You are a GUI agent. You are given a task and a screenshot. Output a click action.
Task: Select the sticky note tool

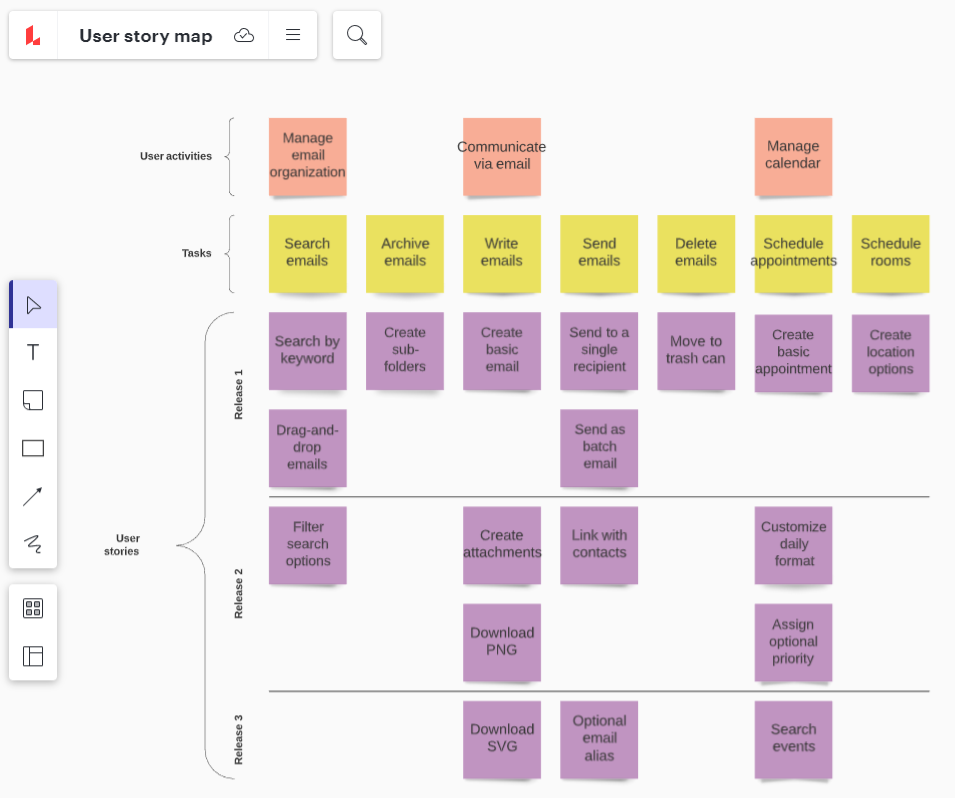[33, 400]
